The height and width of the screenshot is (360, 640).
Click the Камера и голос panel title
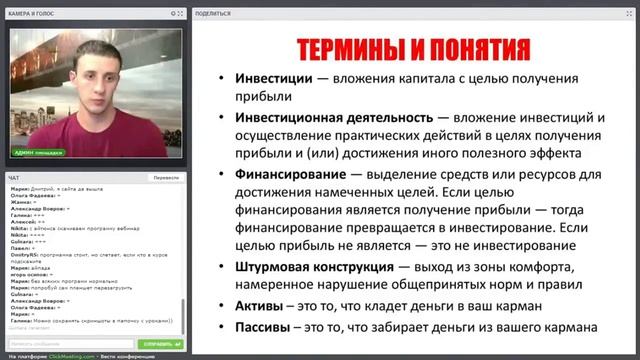31,13
